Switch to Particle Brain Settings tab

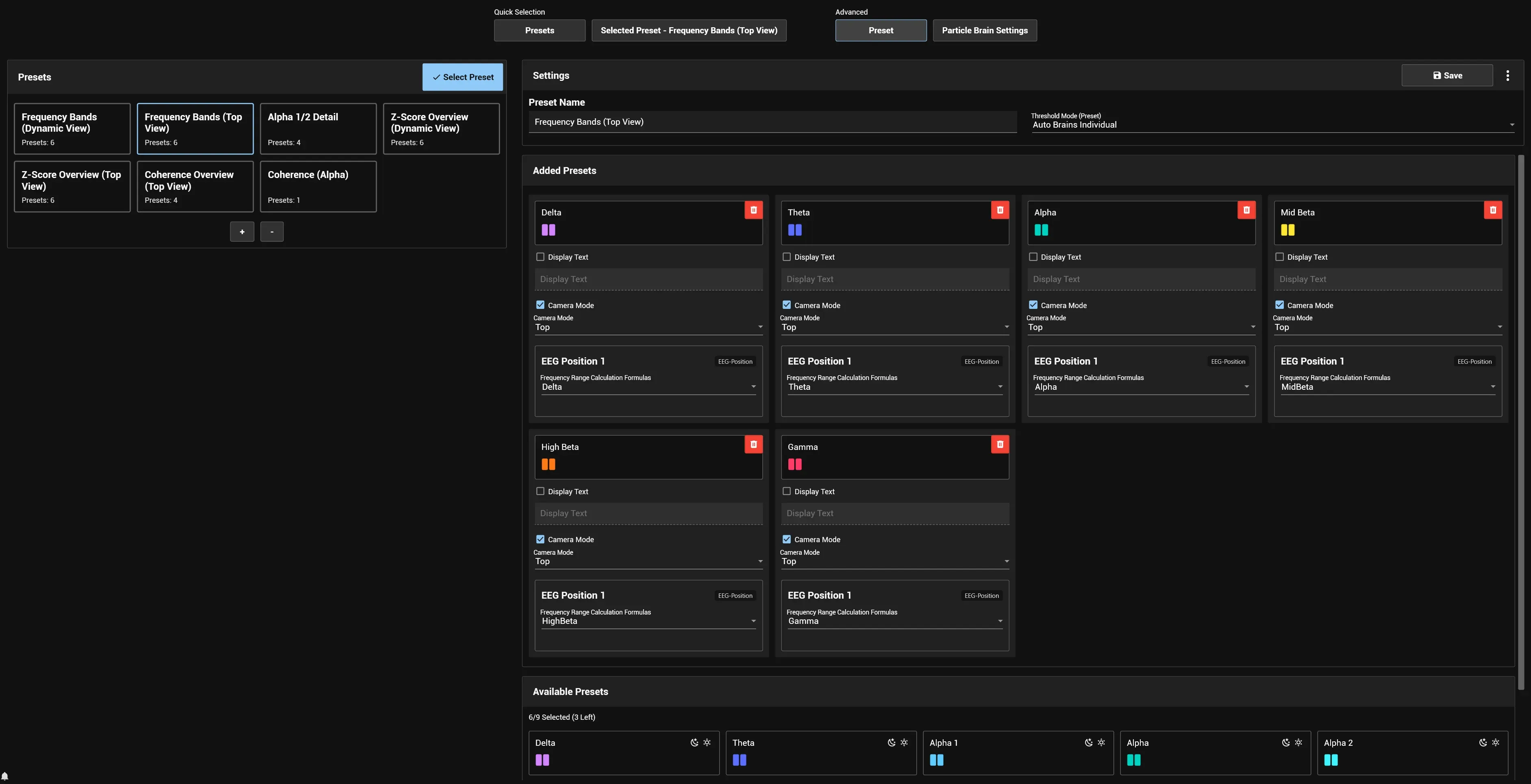pos(984,30)
